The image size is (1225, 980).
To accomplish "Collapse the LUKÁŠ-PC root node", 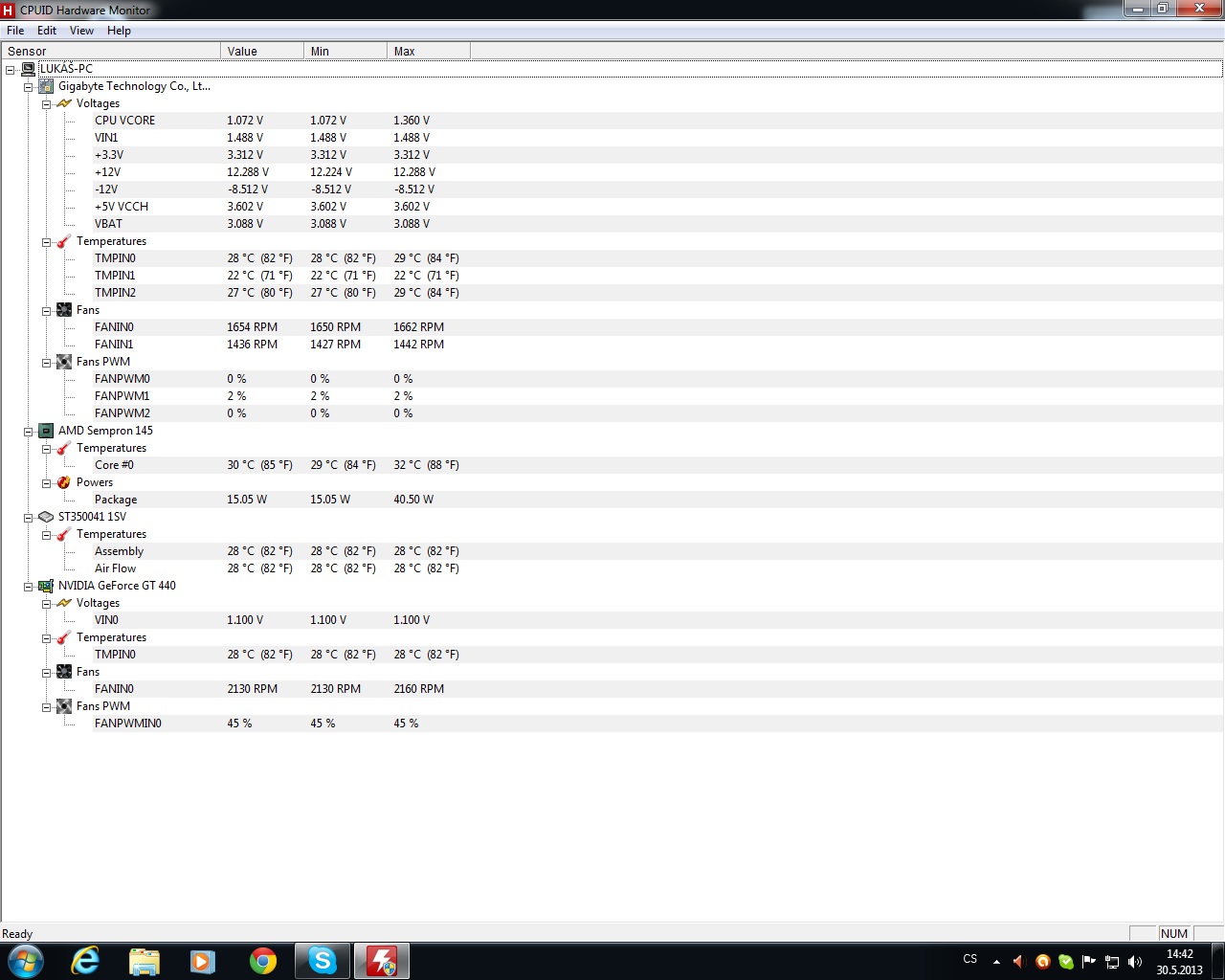I will point(11,69).
